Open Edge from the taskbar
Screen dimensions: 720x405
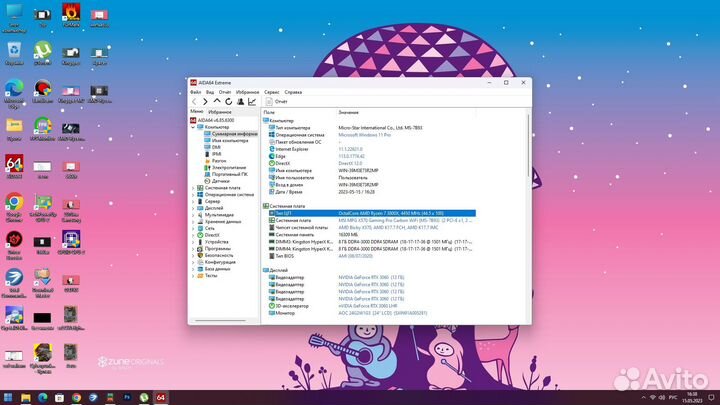[x=43, y=397]
